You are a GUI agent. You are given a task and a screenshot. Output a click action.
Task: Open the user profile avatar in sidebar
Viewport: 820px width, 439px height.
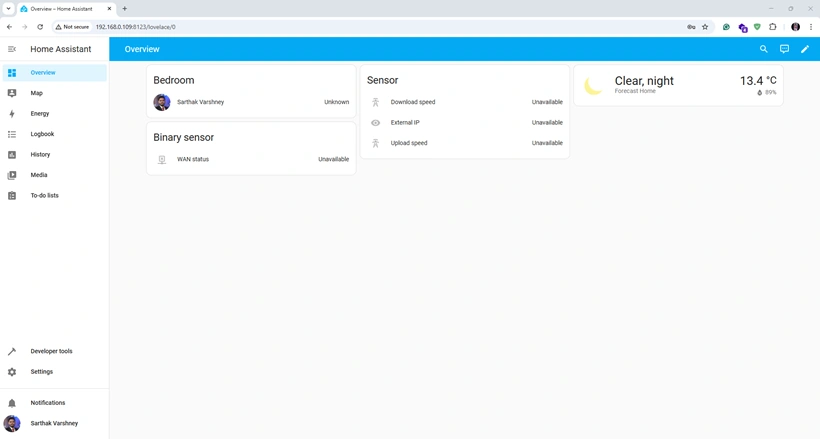tap(12, 423)
